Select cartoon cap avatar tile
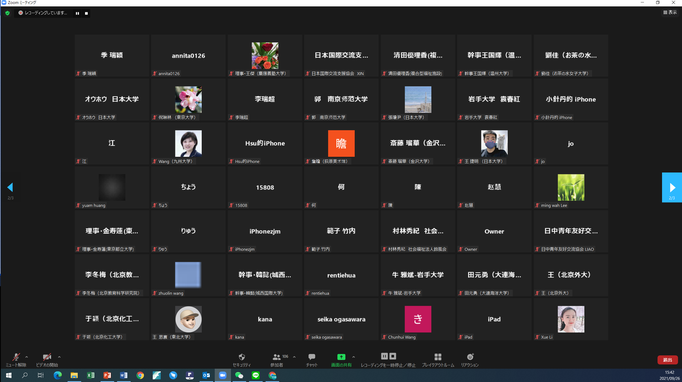 188,319
